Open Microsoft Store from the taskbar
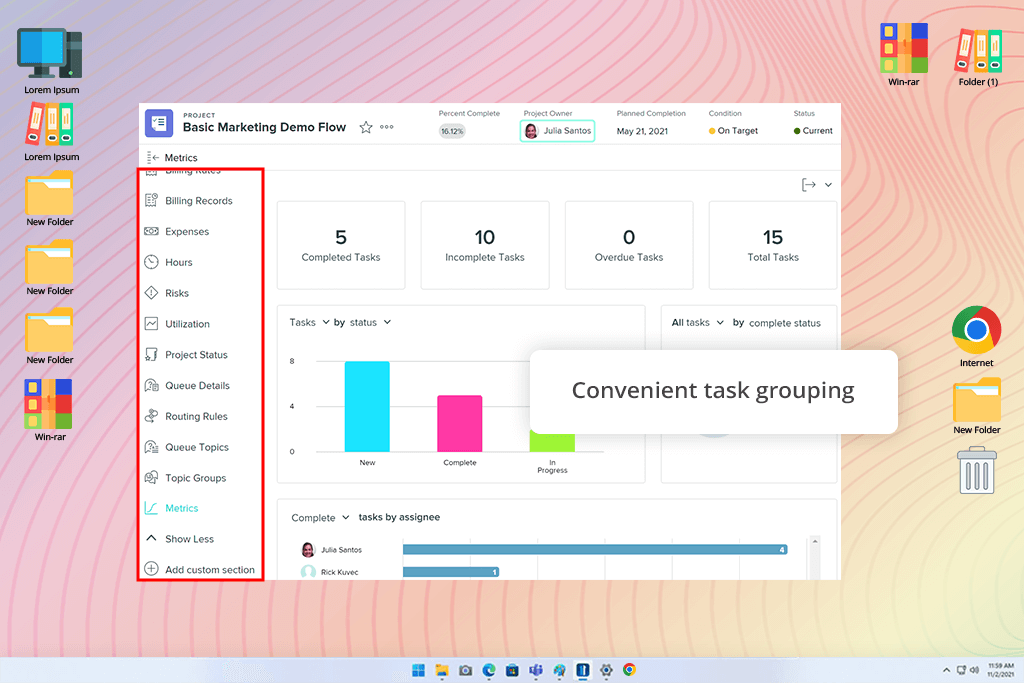 coord(513,670)
